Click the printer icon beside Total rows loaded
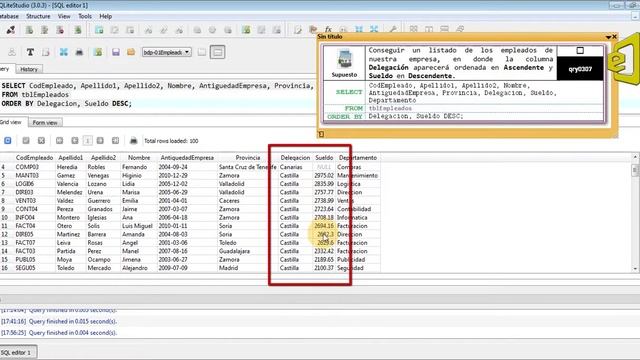Image resolution: width=640 pixels, height=360 pixels. coord(133,141)
